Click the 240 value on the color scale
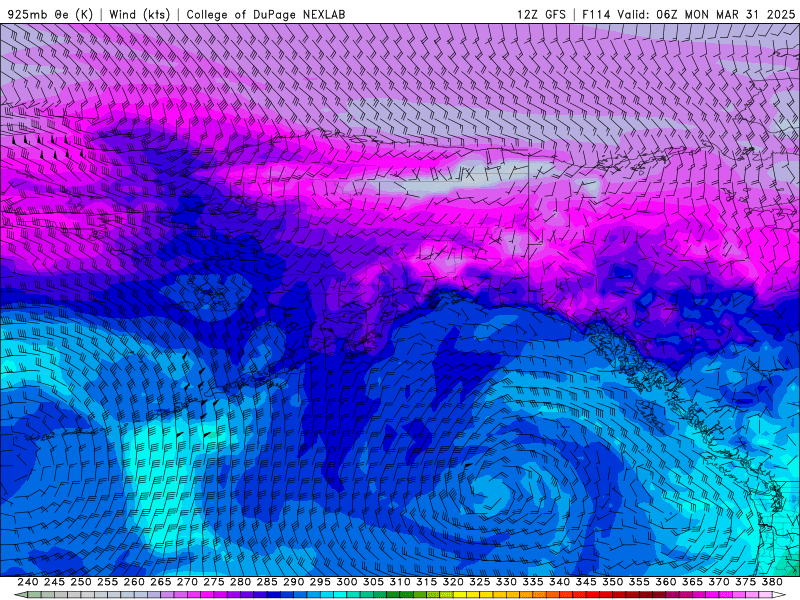Image resolution: width=800 pixels, height=600 pixels. (28, 582)
